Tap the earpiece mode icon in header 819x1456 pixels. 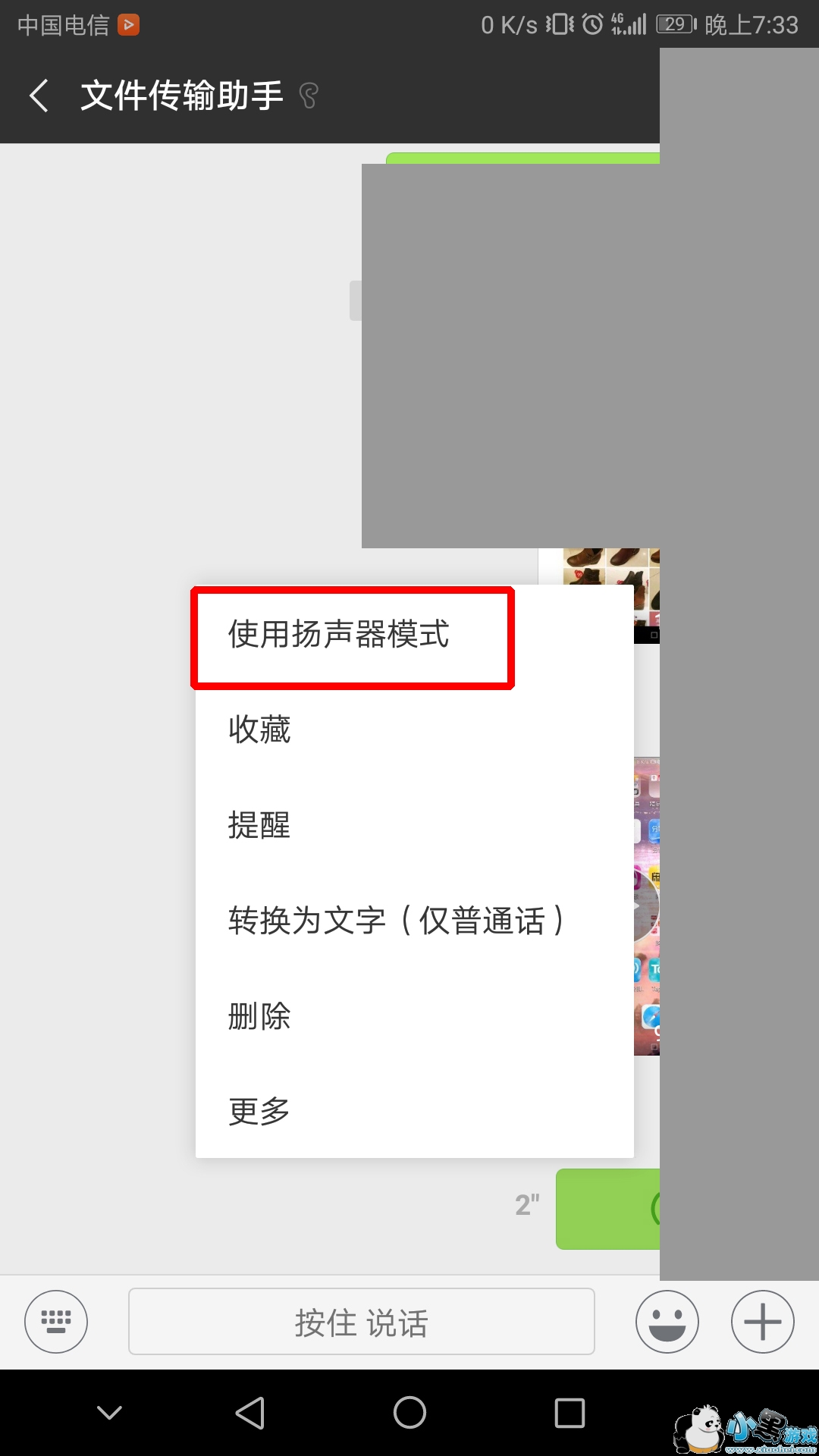click(x=309, y=96)
